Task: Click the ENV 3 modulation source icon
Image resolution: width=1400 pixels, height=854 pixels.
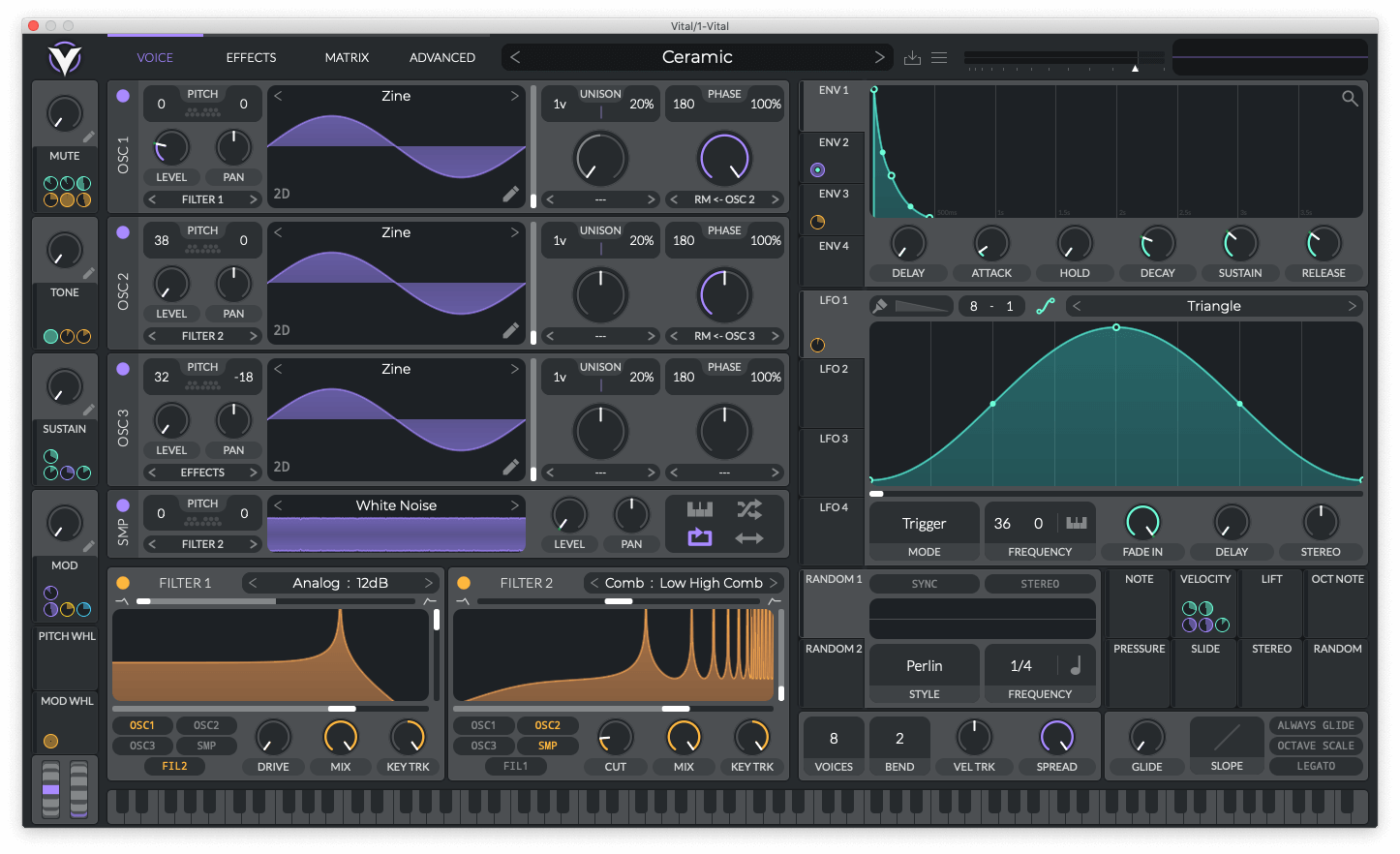Action: click(x=818, y=222)
